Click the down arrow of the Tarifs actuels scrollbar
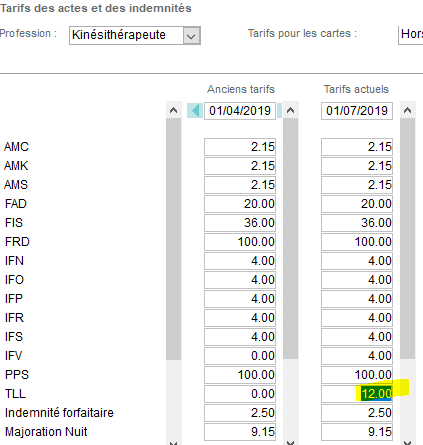Viewport: 423px width, 445px height. point(407,442)
